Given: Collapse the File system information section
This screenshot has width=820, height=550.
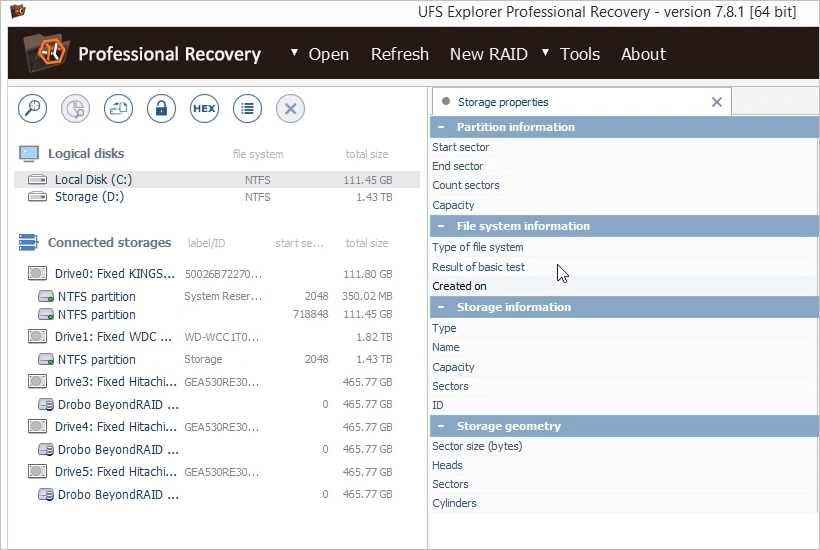Looking at the screenshot, I should 441,226.
